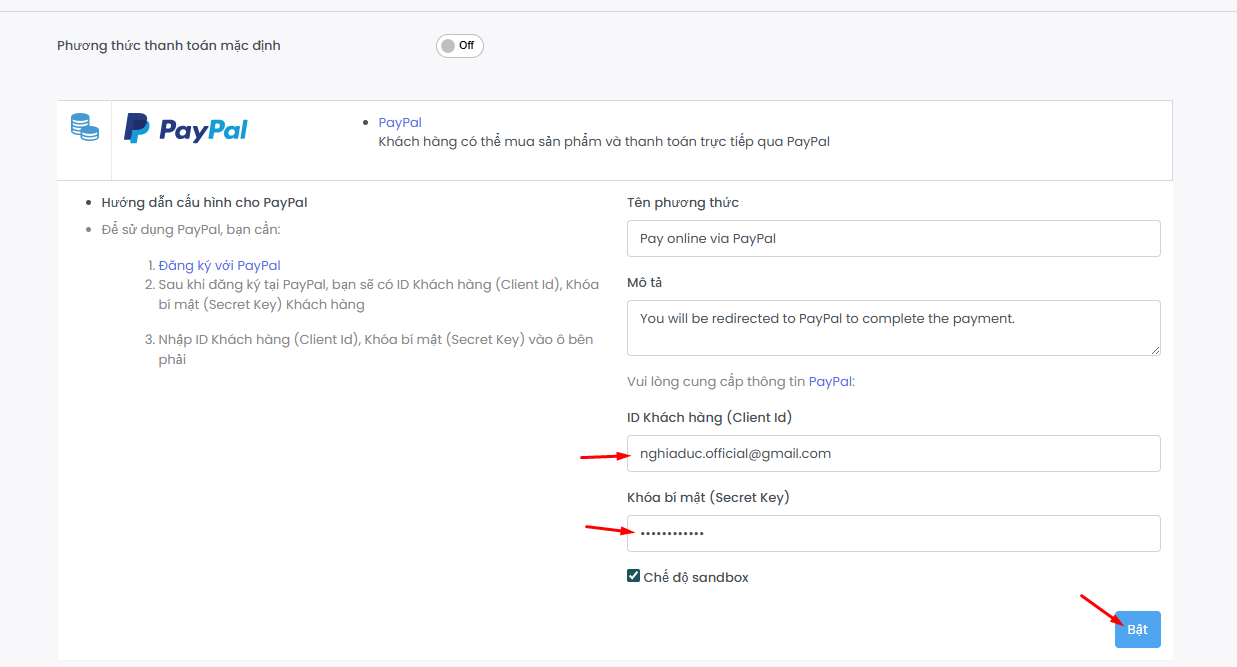
Task: Open the Đăng ký với PayPal link
Action: (219, 265)
